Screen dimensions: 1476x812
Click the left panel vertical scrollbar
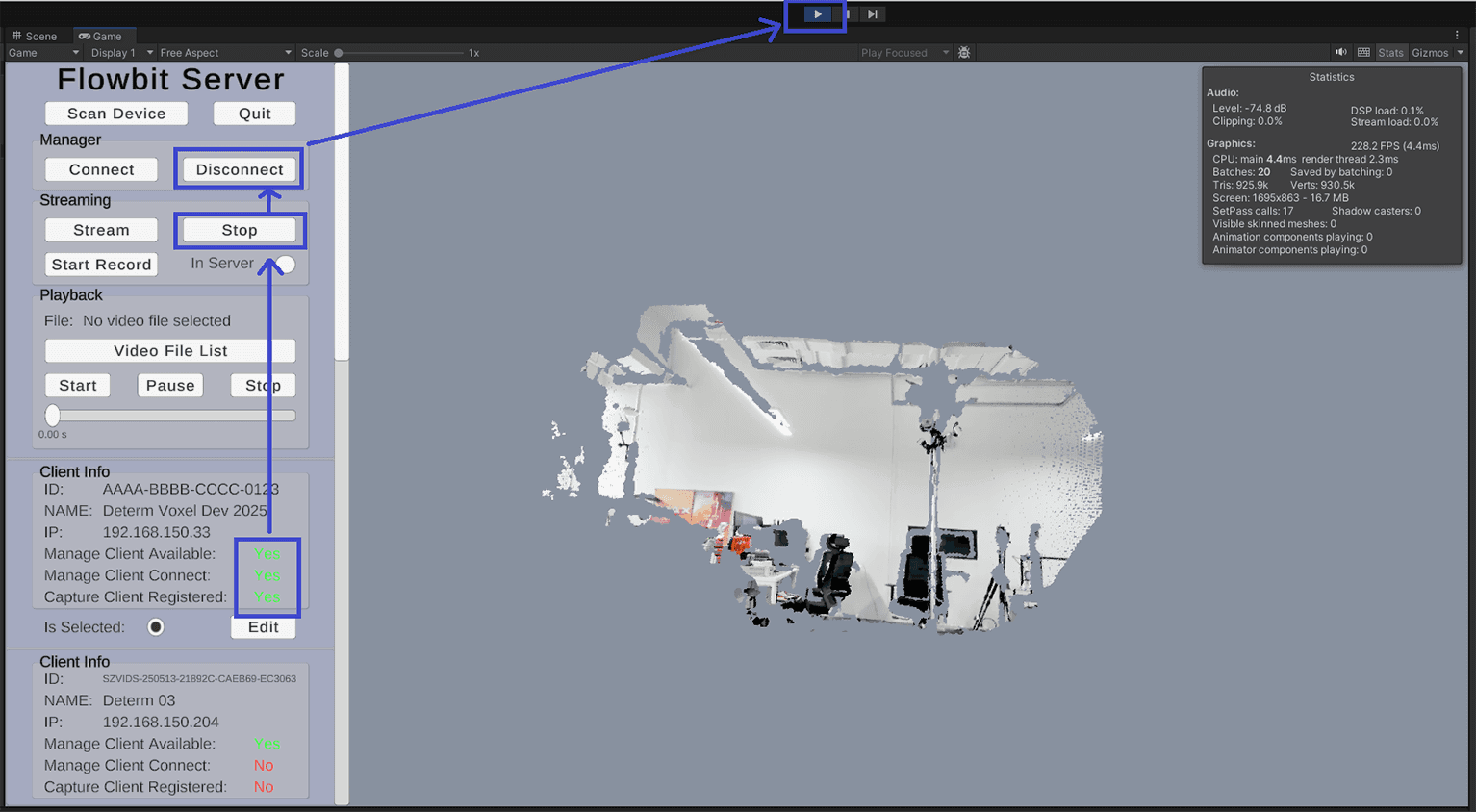pyautogui.click(x=342, y=212)
